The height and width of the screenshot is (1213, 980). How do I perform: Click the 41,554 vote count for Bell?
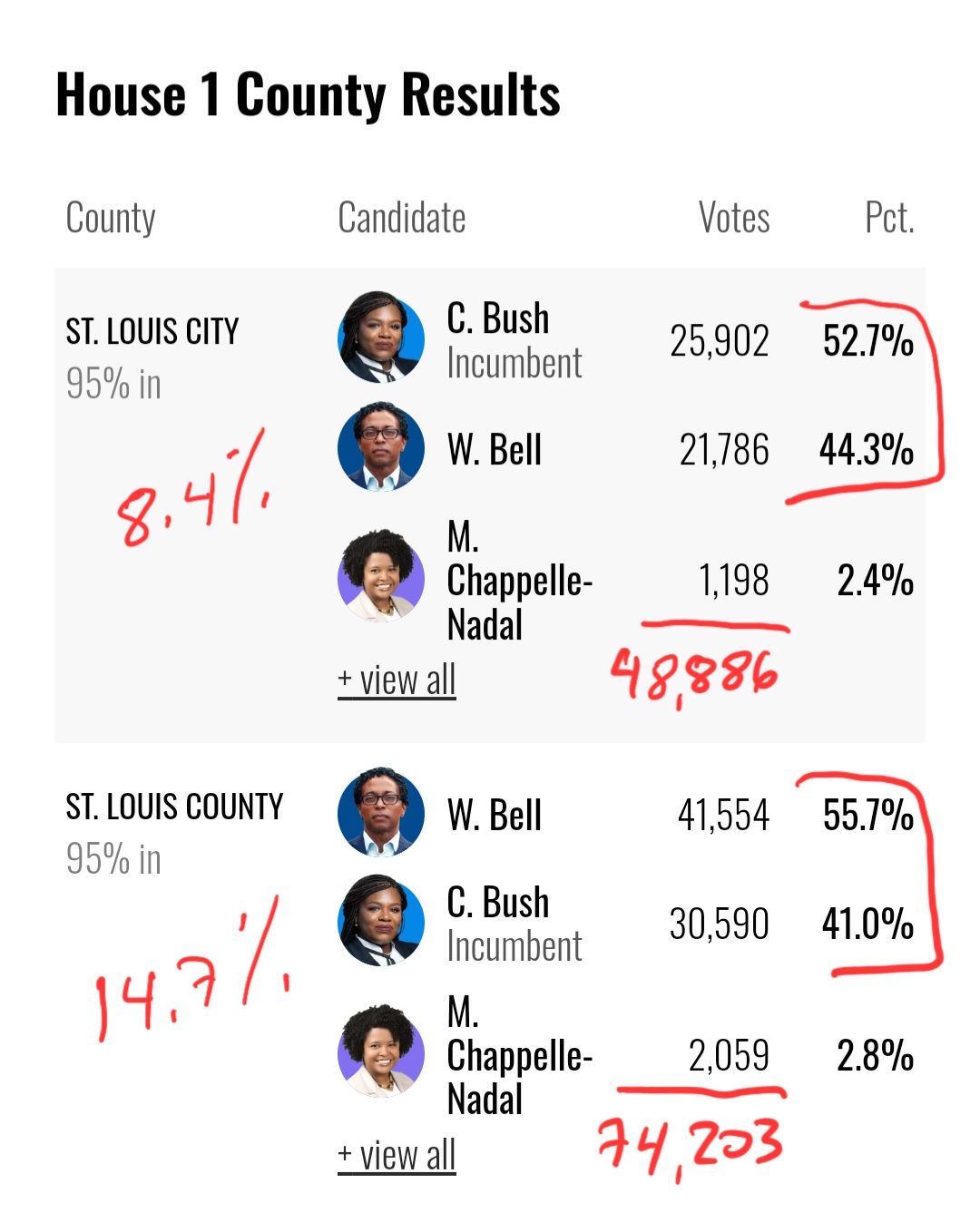pyautogui.click(x=723, y=815)
